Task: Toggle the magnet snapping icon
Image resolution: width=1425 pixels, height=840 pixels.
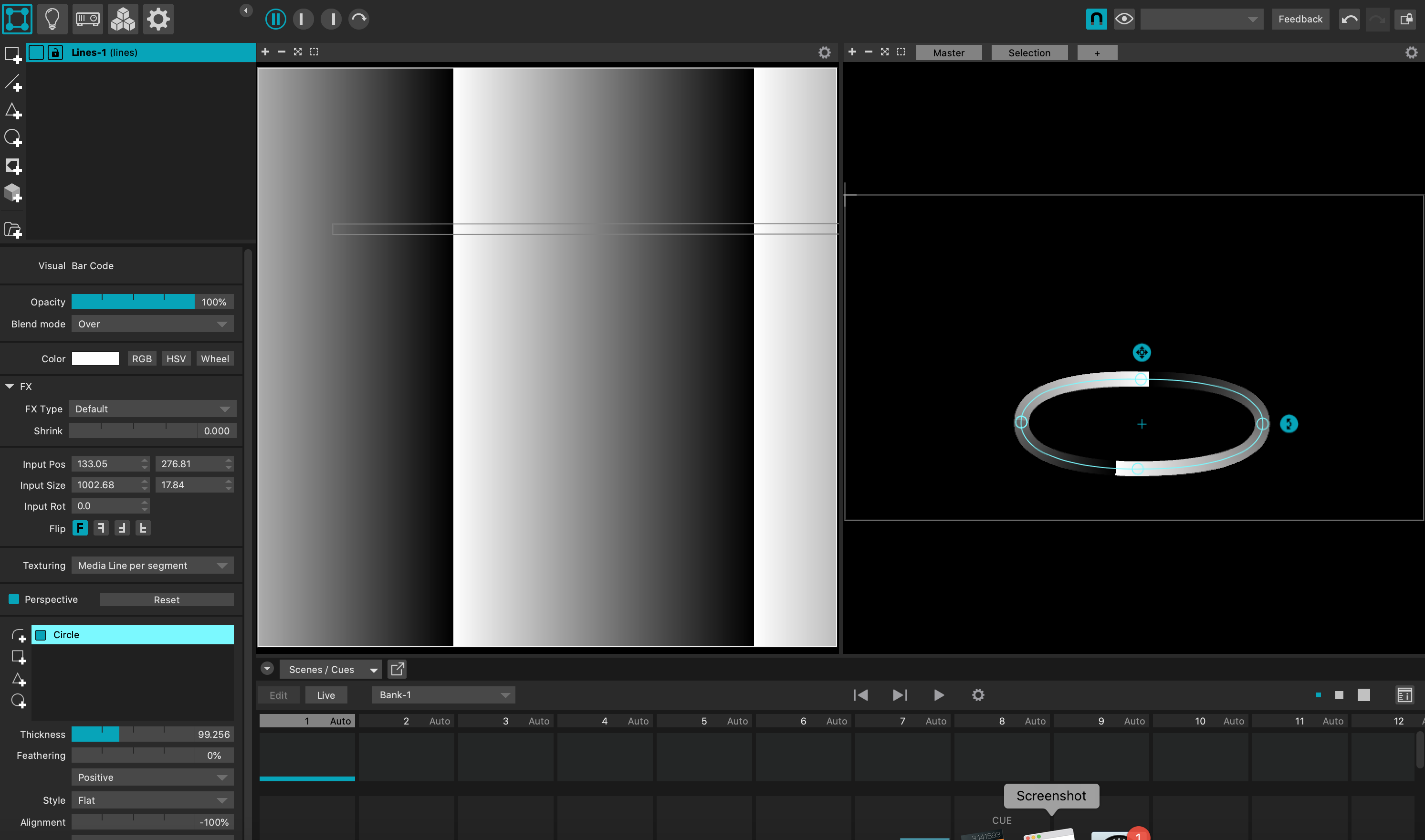Action: click(1096, 19)
